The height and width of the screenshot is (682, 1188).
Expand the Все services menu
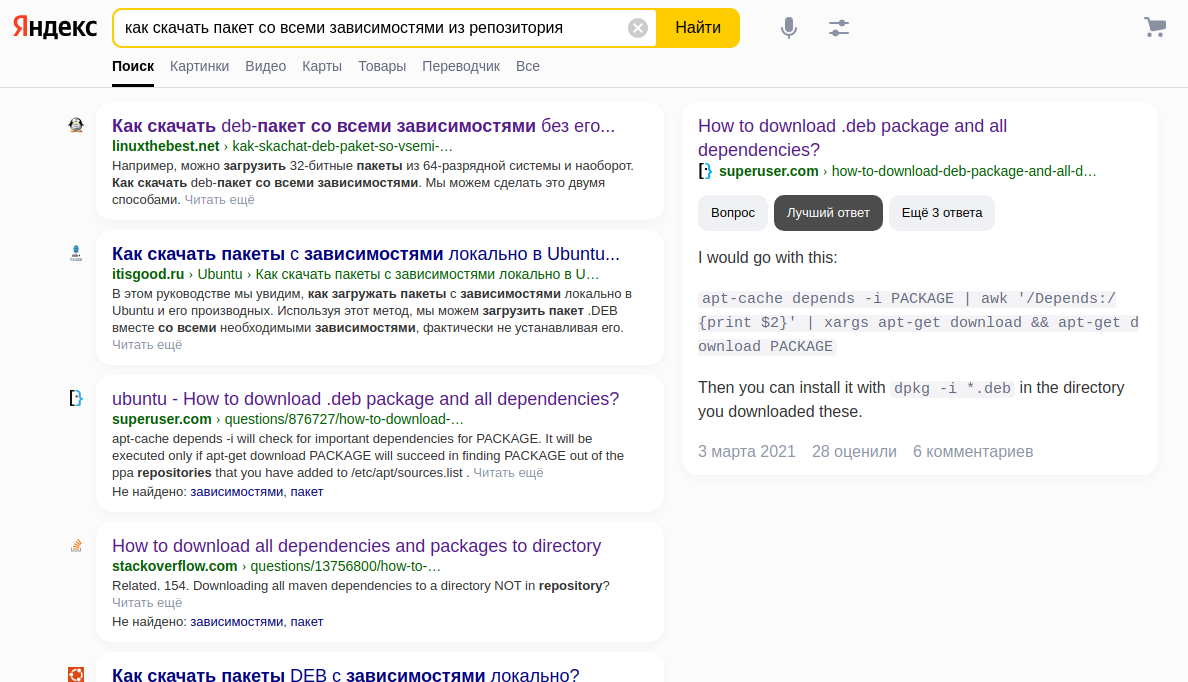coord(528,66)
